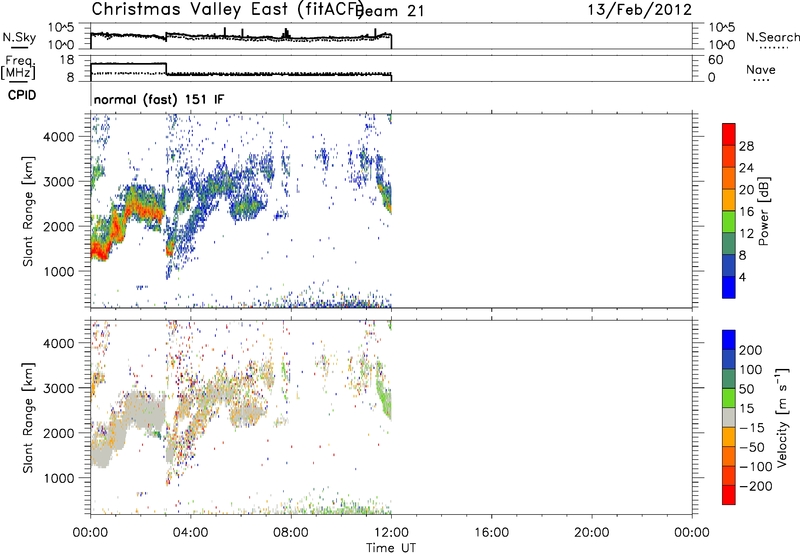This screenshot has height=554, width=800.
Task: Select the '24' value on the Power colorbar
Action: [x=746, y=168]
